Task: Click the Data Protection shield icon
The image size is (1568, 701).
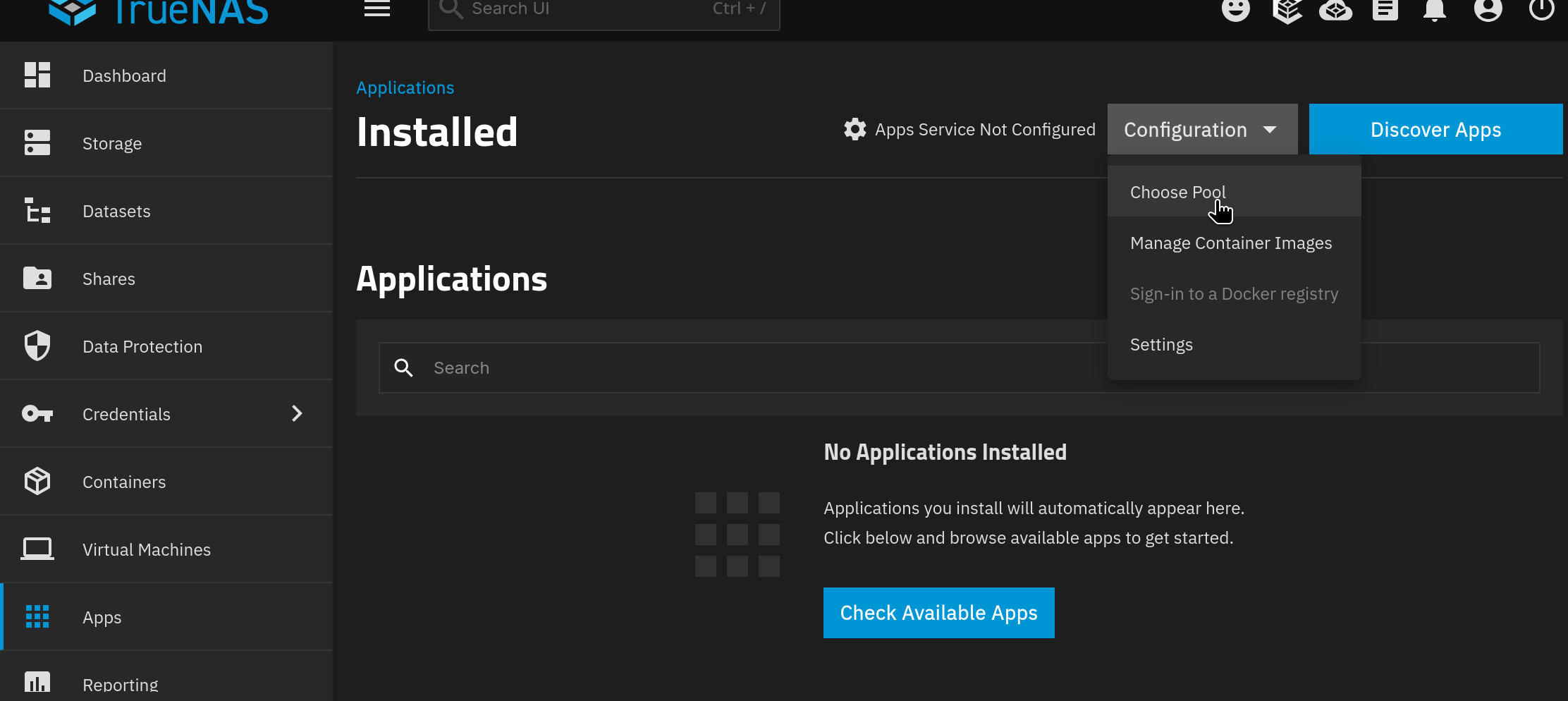Action: (x=37, y=346)
